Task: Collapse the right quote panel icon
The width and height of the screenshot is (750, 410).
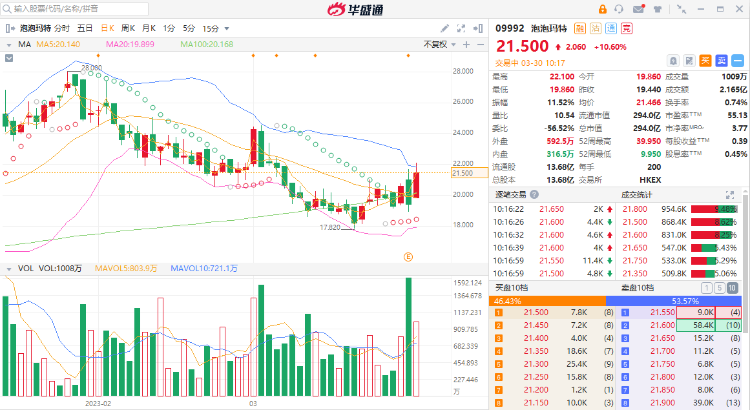Action: click(477, 29)
